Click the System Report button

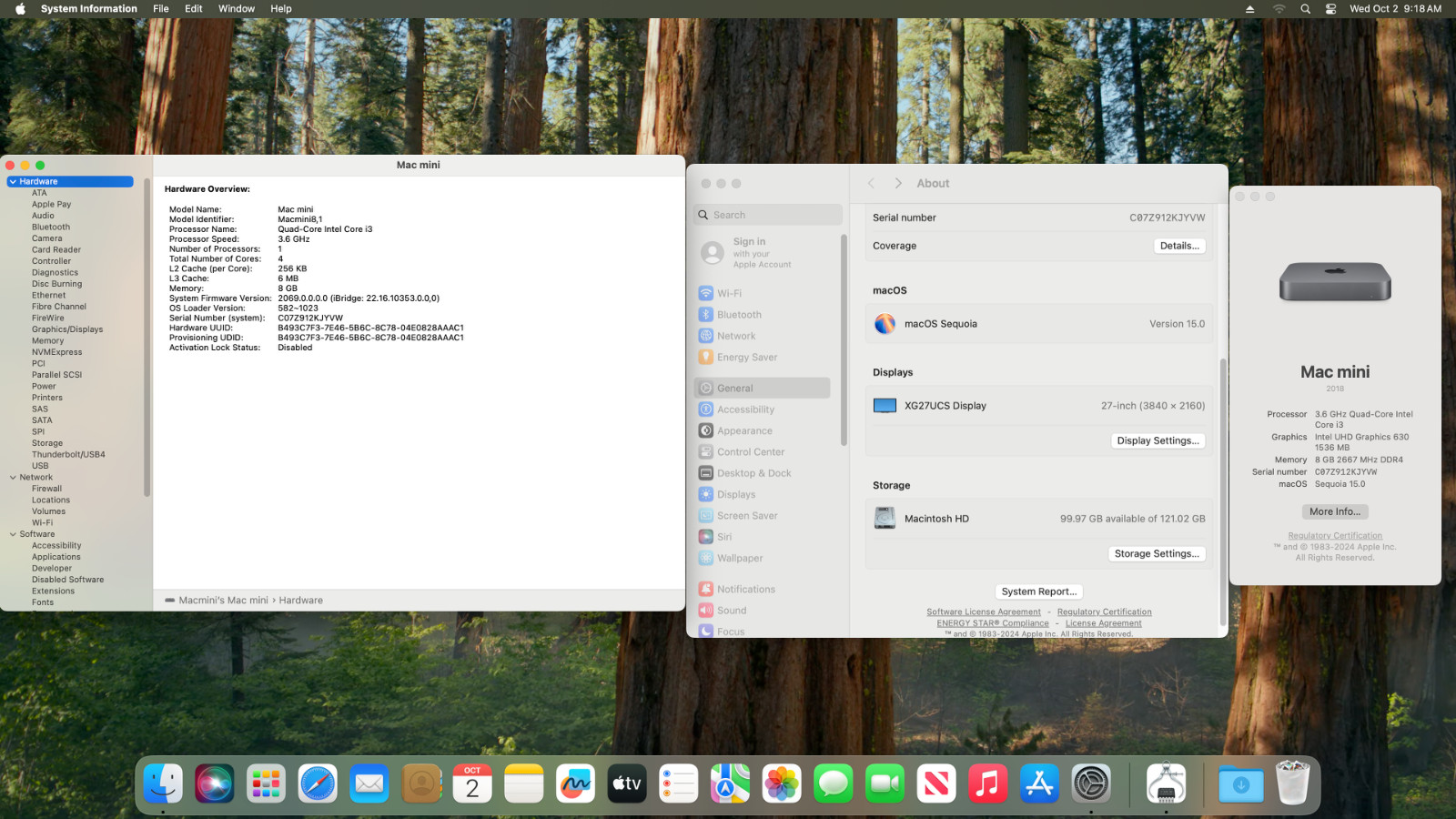point(1038,591)
